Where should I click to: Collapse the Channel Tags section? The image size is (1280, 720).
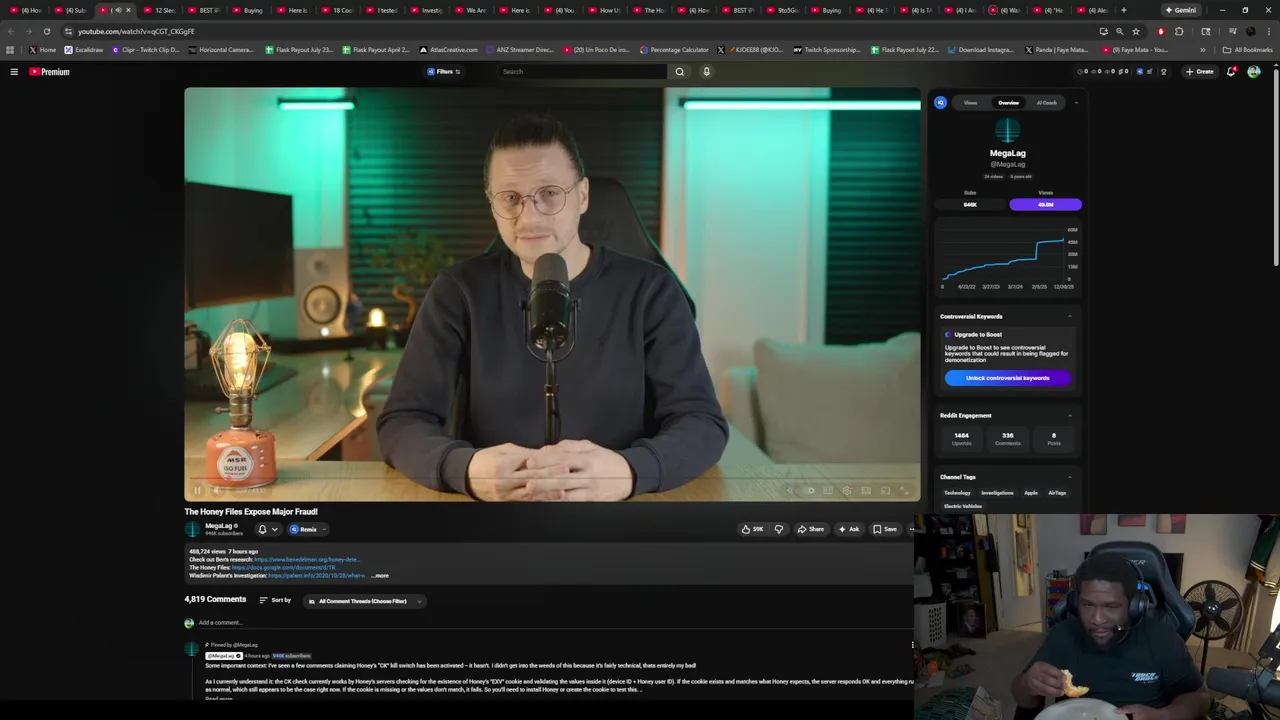point(1069,477)
